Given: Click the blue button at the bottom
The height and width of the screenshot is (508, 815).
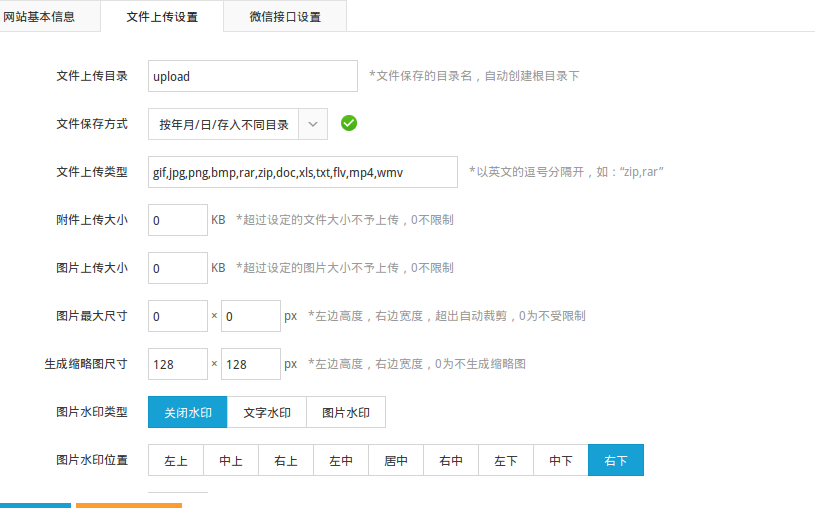Looking at the screenshot, I should click(x=34, y=505).
